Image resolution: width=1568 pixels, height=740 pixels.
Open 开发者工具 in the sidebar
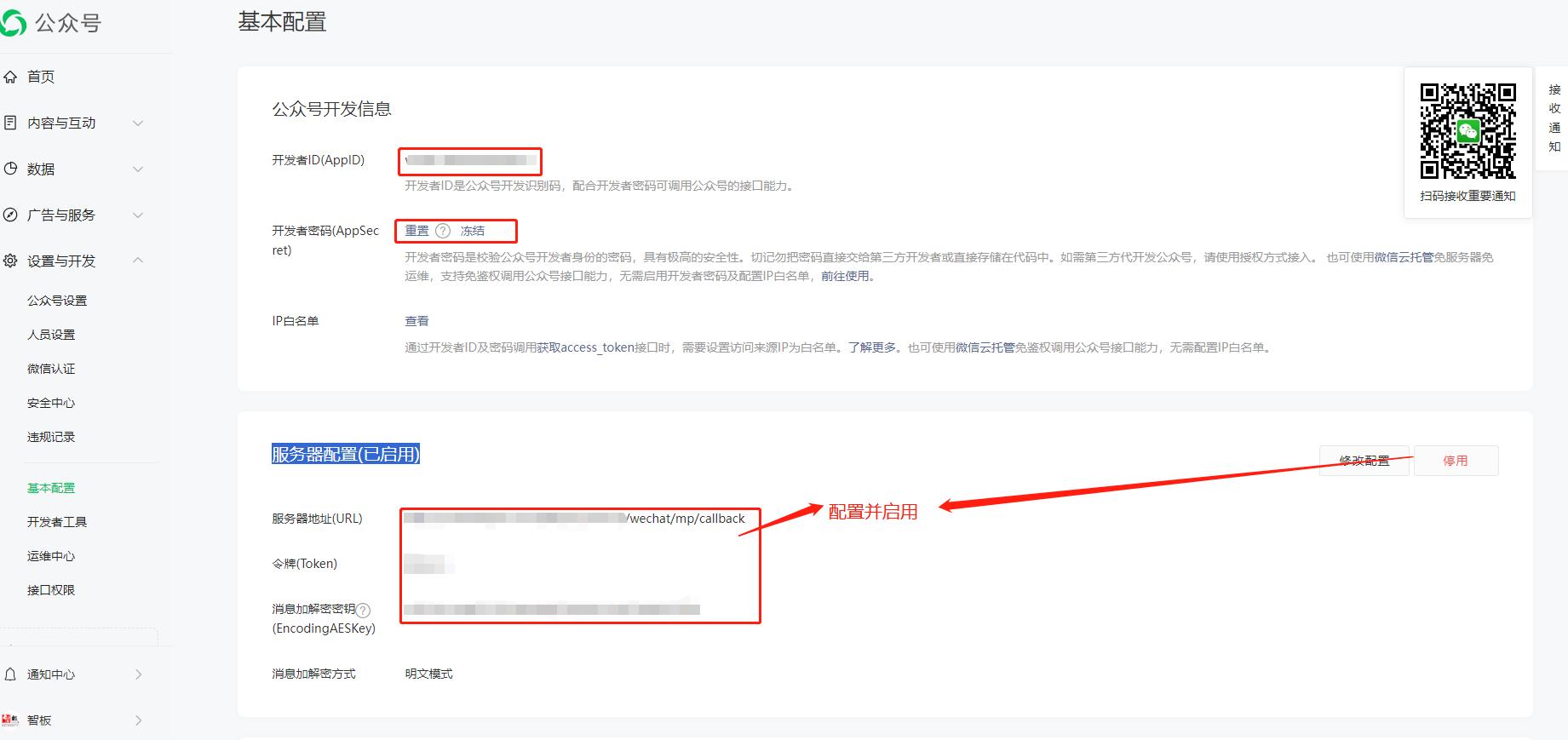point(57,522)
